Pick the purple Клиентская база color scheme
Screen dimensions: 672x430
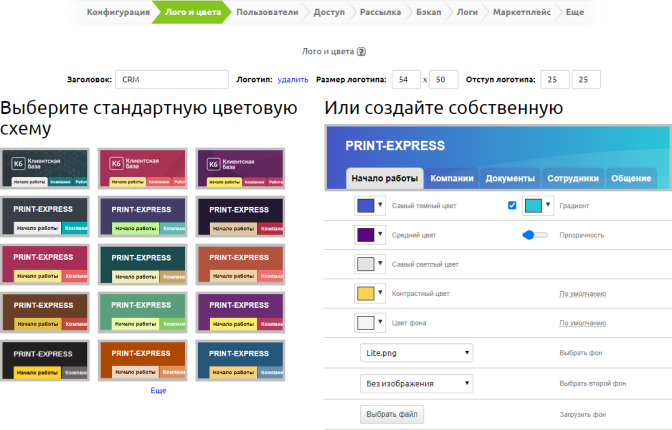pyautogui.click(x=240, y=168)
